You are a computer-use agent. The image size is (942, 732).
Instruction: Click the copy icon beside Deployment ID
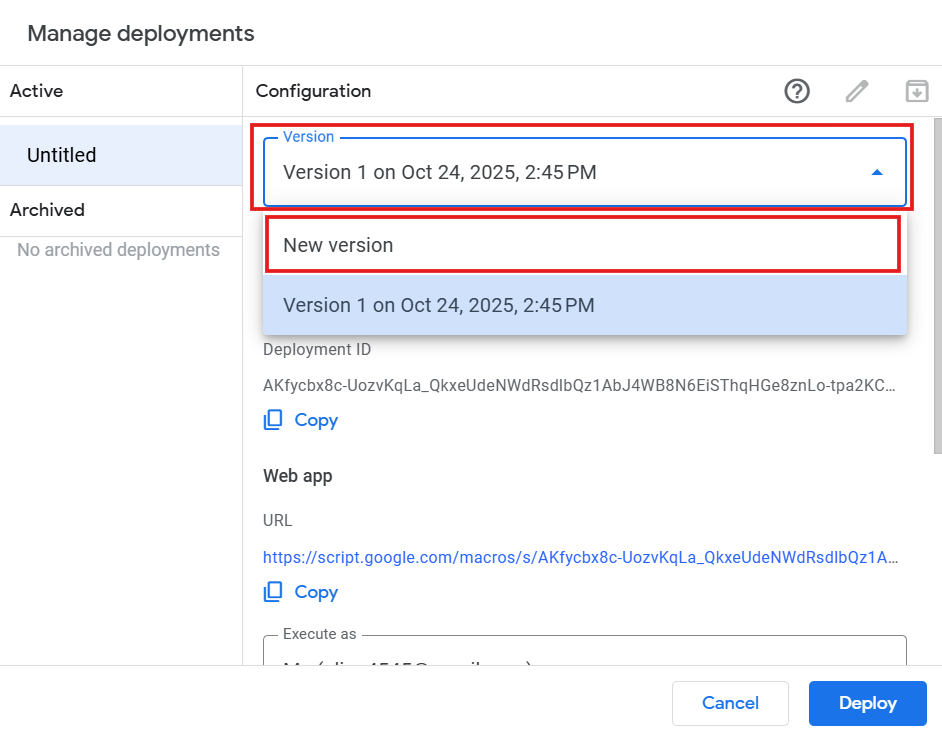click(273, 420)
